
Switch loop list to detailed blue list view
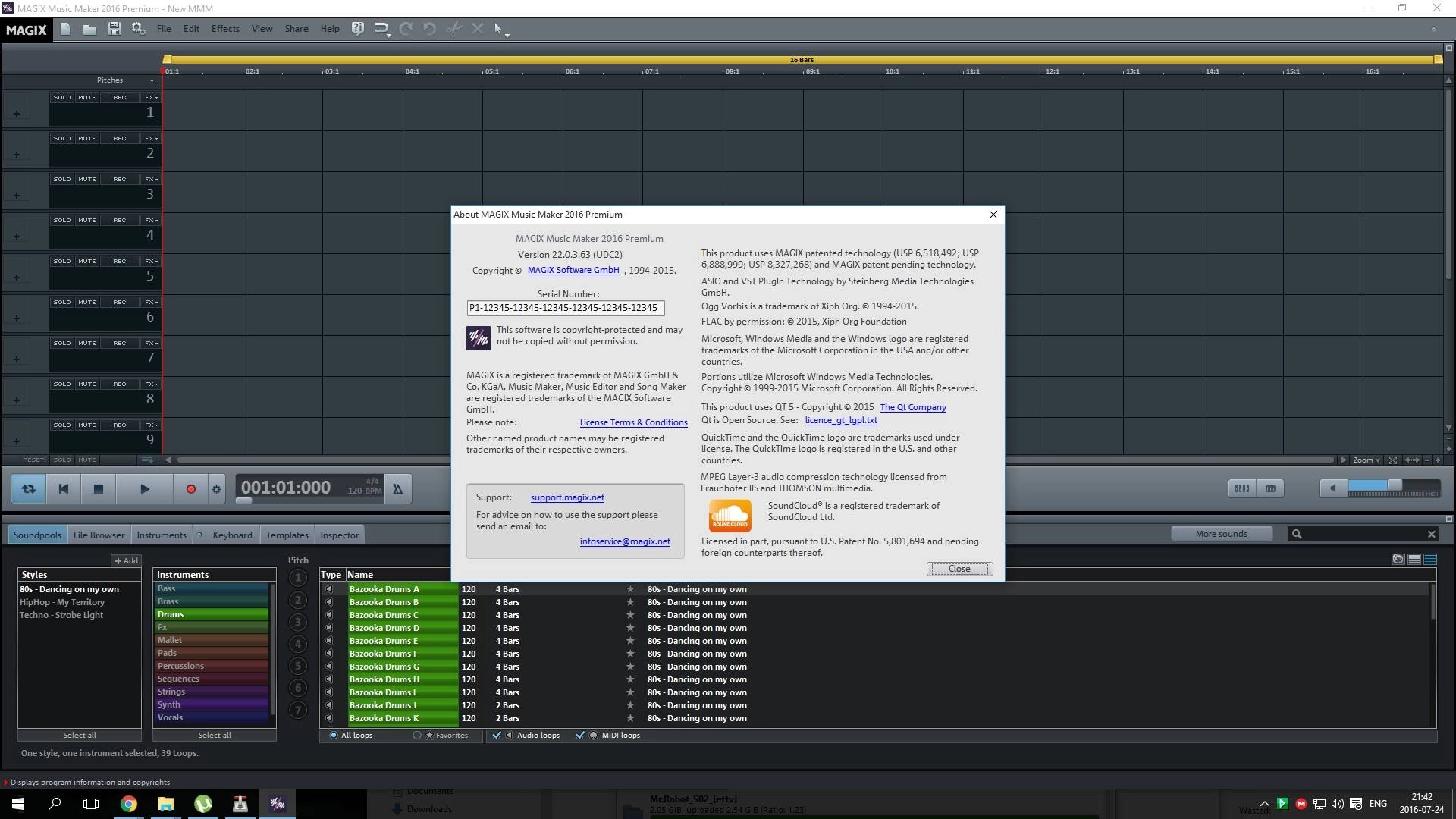click(1430, 560)
